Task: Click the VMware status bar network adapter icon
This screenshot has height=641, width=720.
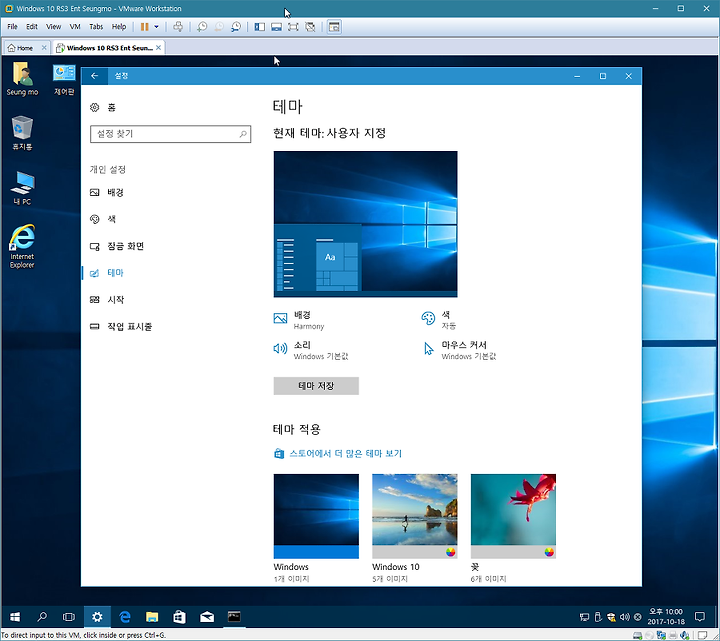Action: [x=661, y=635]
